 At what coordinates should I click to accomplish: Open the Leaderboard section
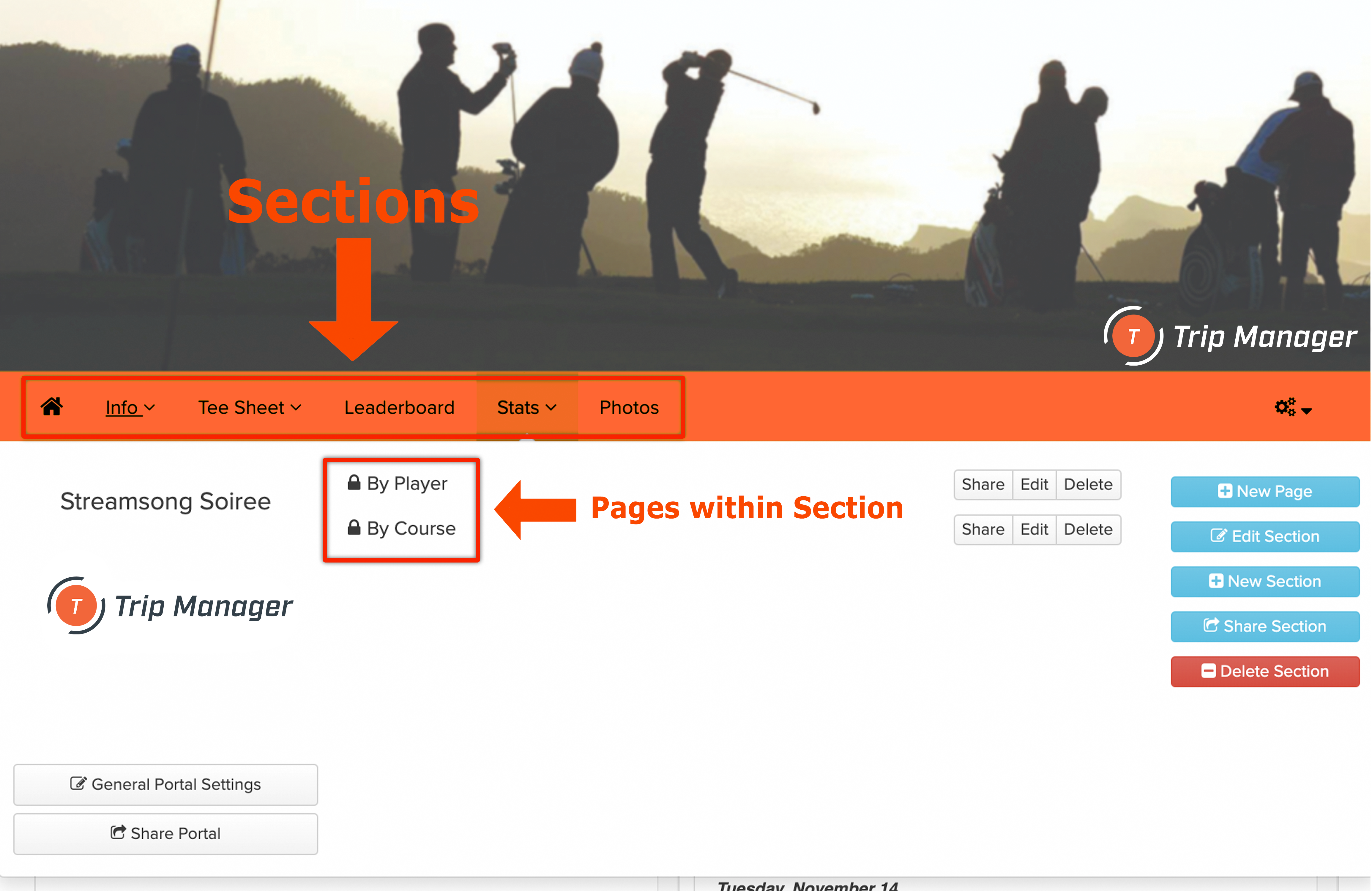399,407
